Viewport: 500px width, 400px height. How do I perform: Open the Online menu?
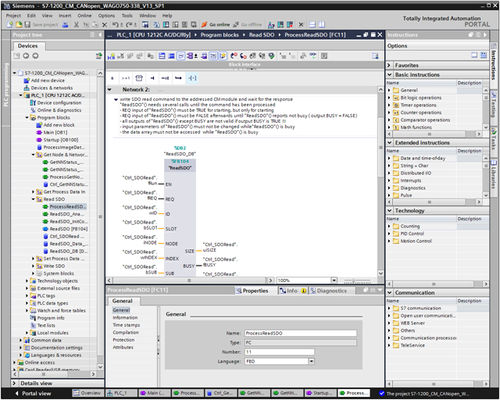coord(84,16)
